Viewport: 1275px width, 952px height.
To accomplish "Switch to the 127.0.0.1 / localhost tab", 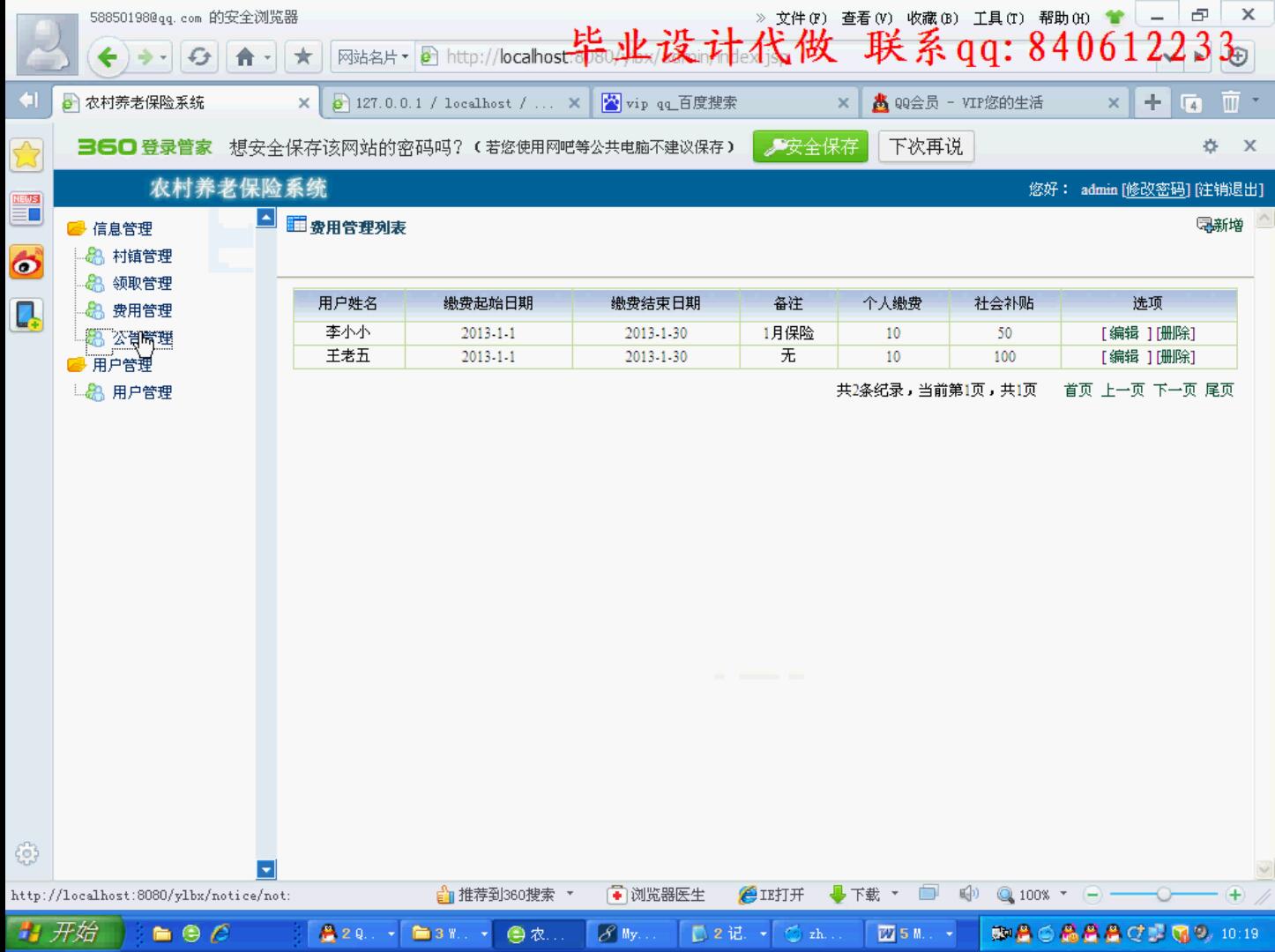I will point(454,102).
